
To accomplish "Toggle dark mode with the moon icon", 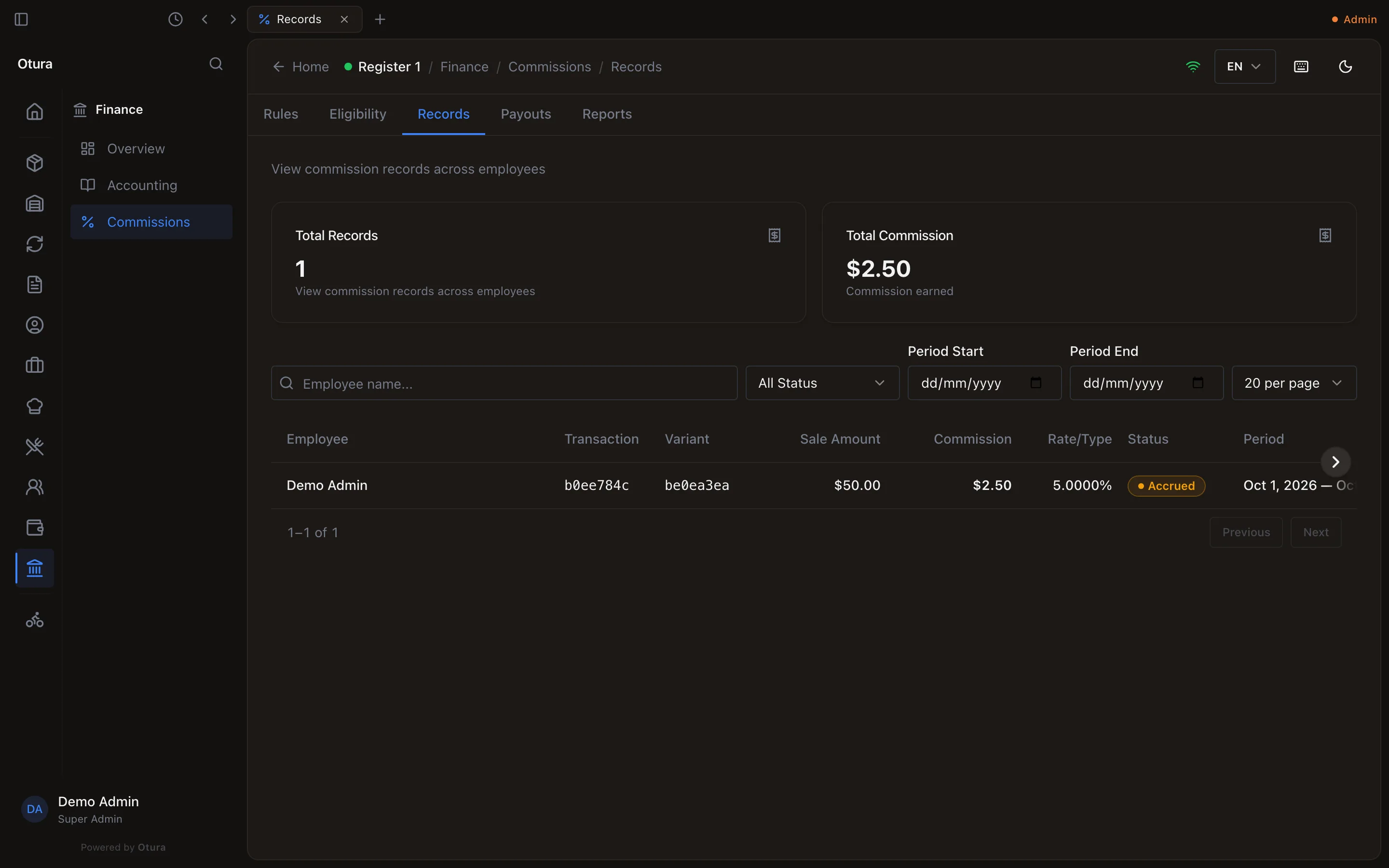I will [1346, 67].
